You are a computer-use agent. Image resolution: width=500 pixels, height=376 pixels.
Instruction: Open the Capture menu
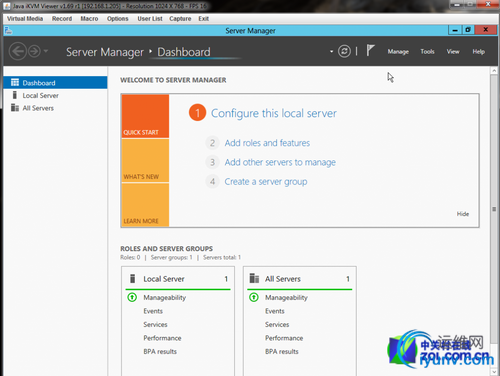pyautogui.click(x=180, y=19)
